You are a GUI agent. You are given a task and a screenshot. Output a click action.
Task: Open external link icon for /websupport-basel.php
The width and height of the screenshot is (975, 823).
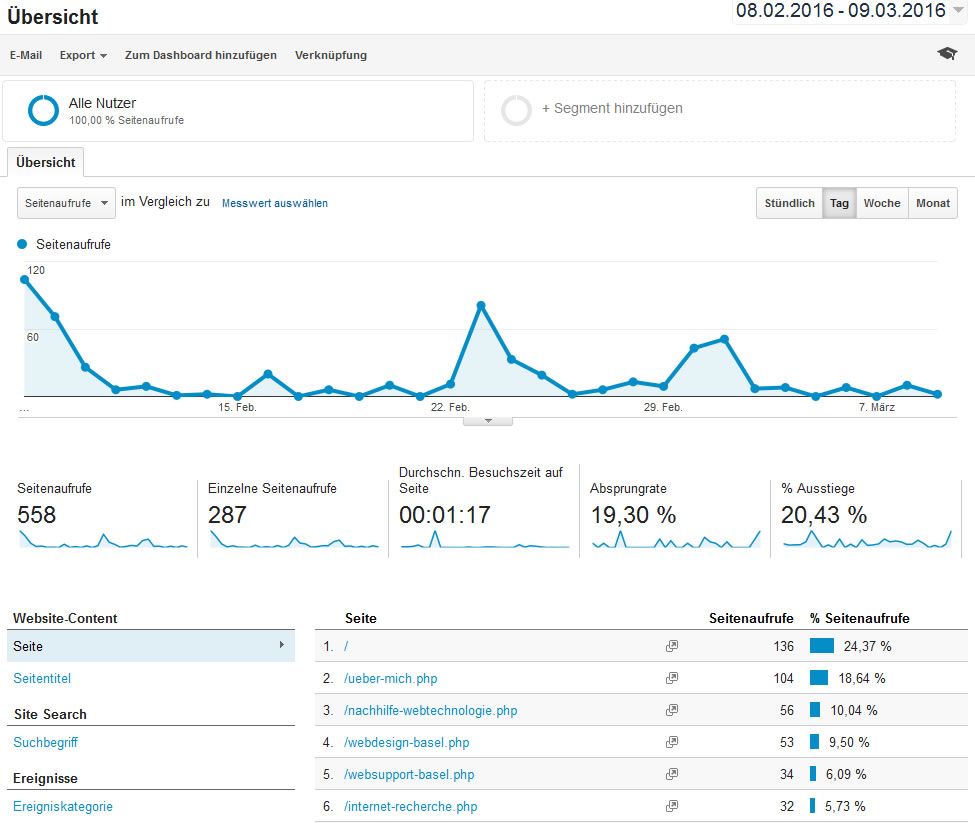tap(672, 775)
